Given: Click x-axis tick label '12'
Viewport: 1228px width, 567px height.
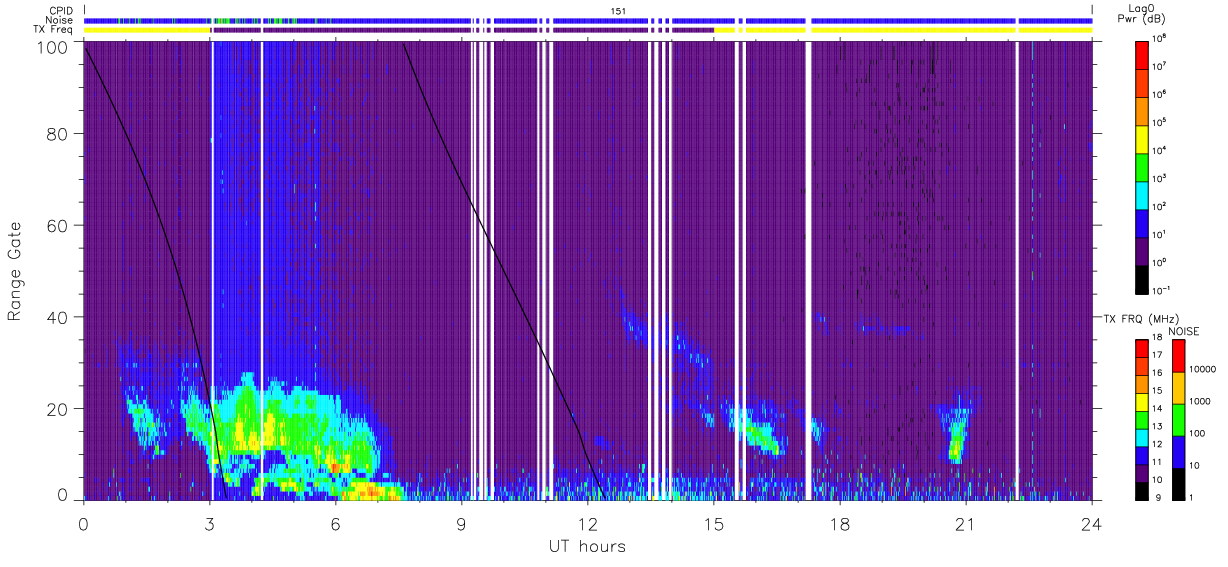Looking at the screenshot, I should click(587, 523).
